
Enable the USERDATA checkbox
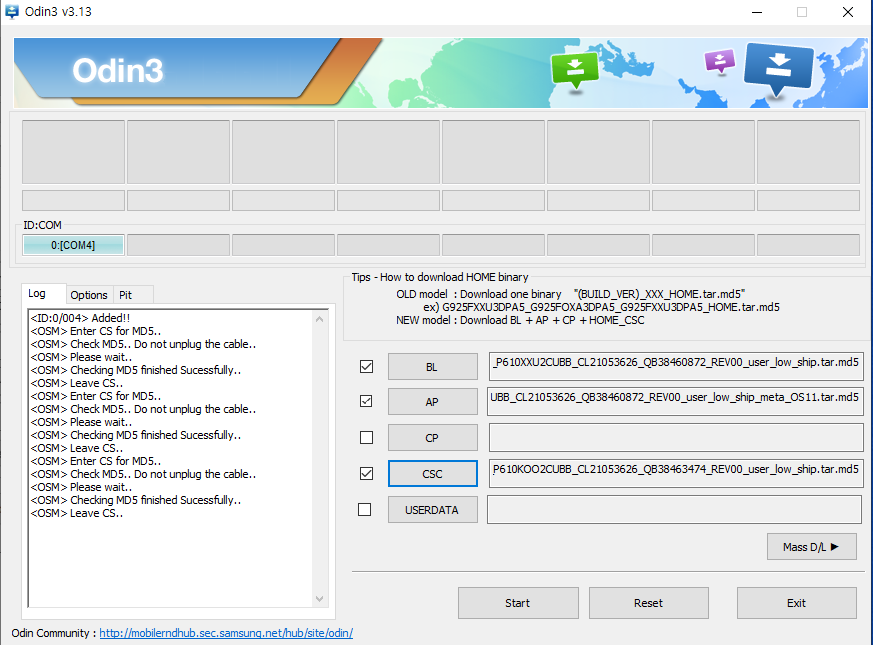tap(365, 510)
